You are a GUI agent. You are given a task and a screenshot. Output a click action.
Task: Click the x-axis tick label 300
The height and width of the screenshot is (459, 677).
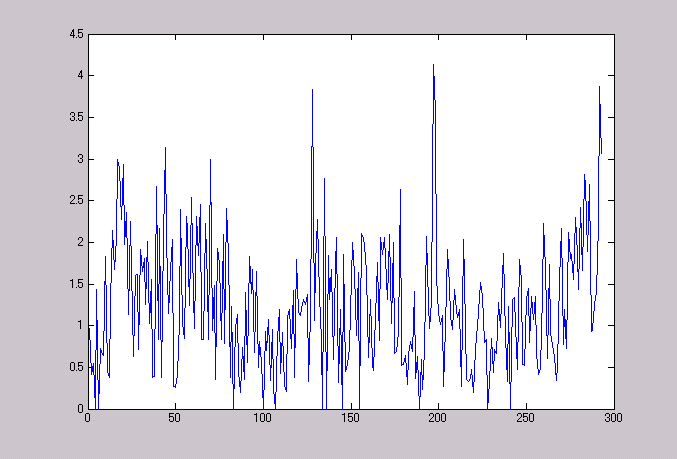click(x=613, y=419)
